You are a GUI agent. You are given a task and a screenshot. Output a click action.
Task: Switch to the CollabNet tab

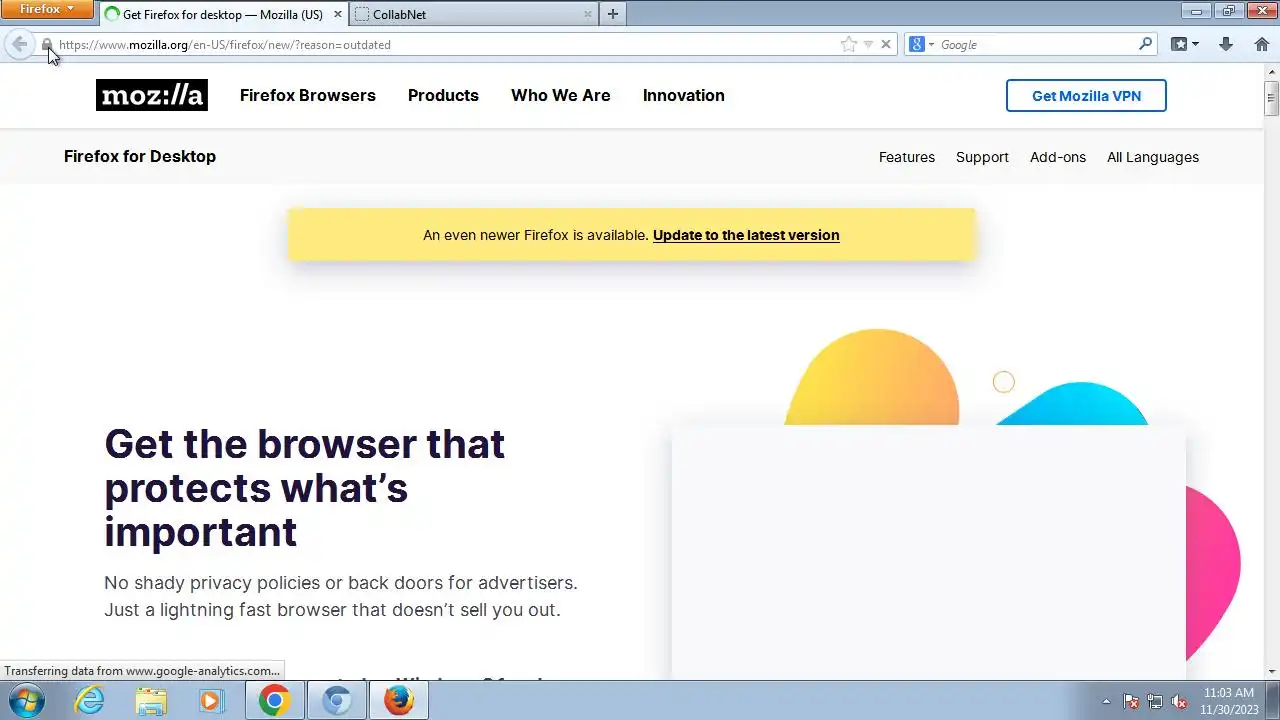pos(475,14)
